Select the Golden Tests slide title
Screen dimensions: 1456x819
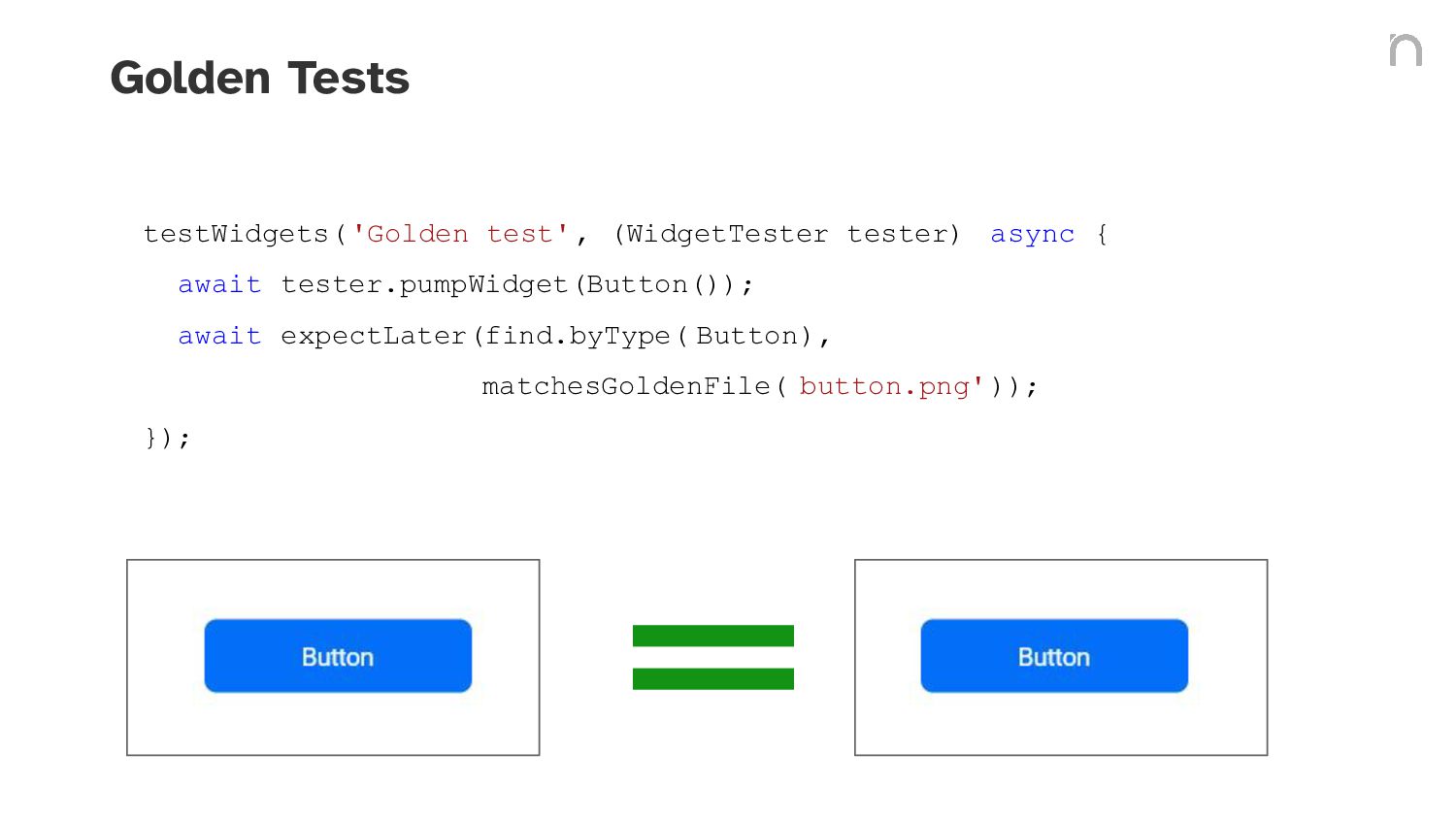(260, 78)
